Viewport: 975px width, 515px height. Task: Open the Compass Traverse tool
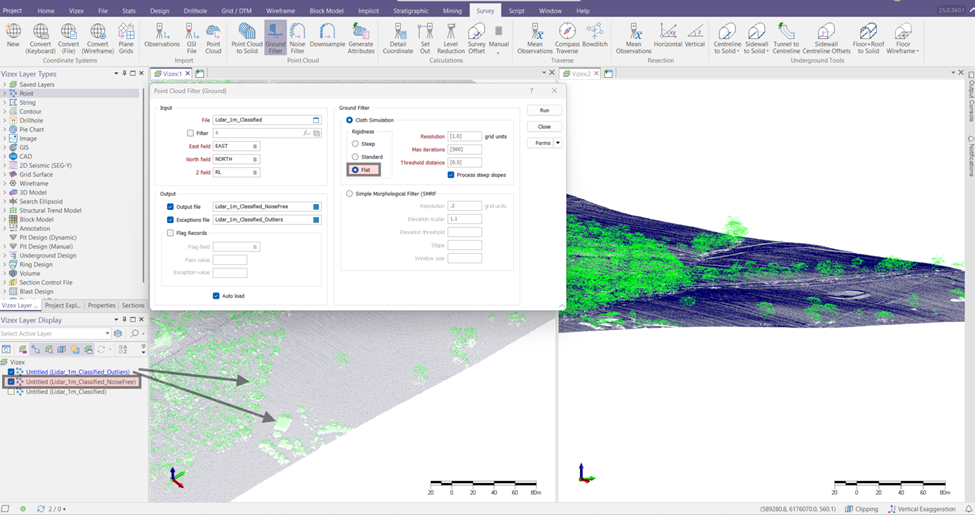click(x=567, y=38)
